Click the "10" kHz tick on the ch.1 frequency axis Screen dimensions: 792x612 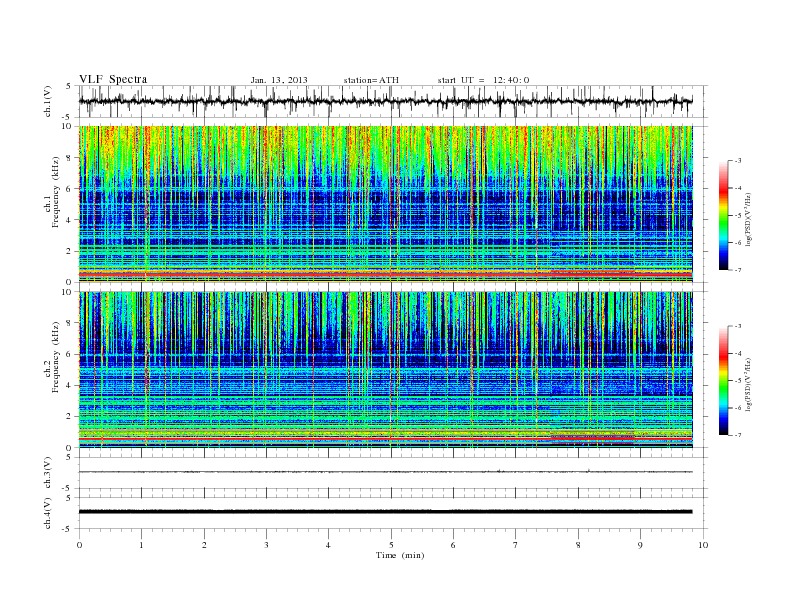(69, 126)
